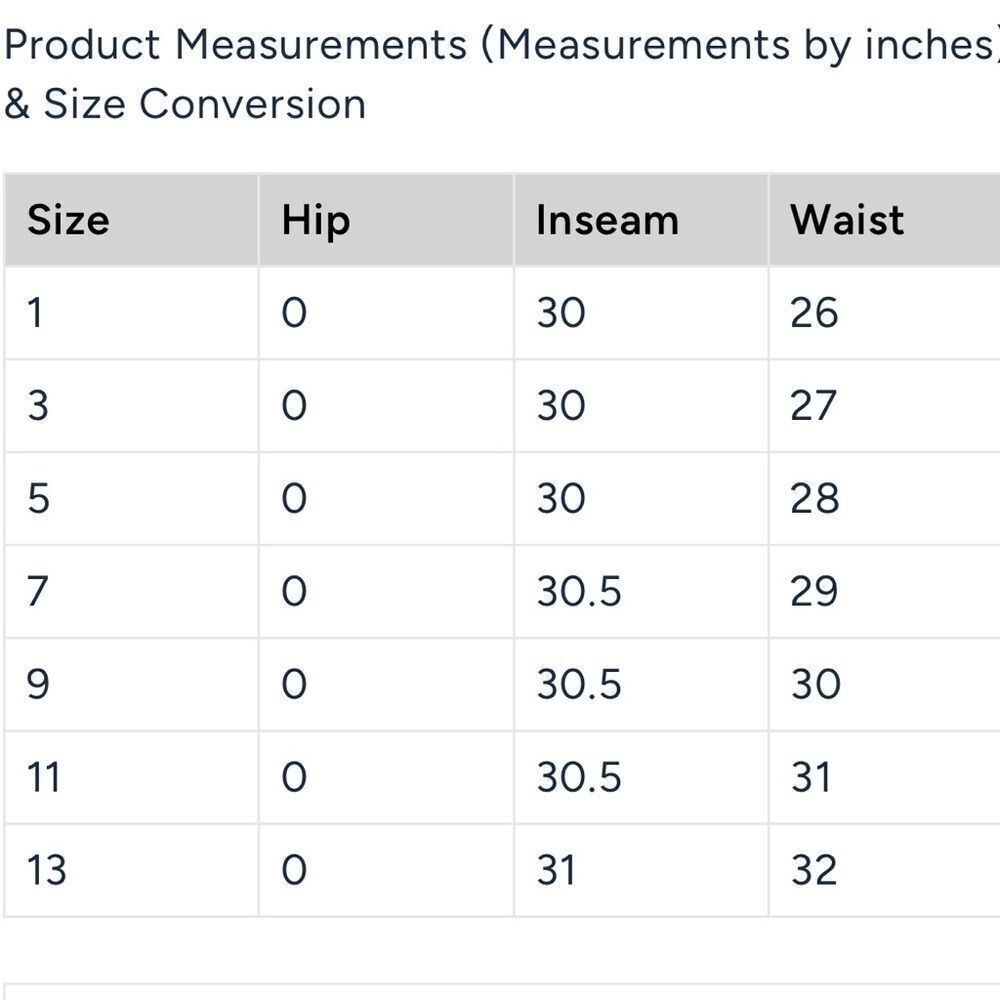Select the size 9 row cell
This screenshot has height=1000, width=1000.
[131, 684]
